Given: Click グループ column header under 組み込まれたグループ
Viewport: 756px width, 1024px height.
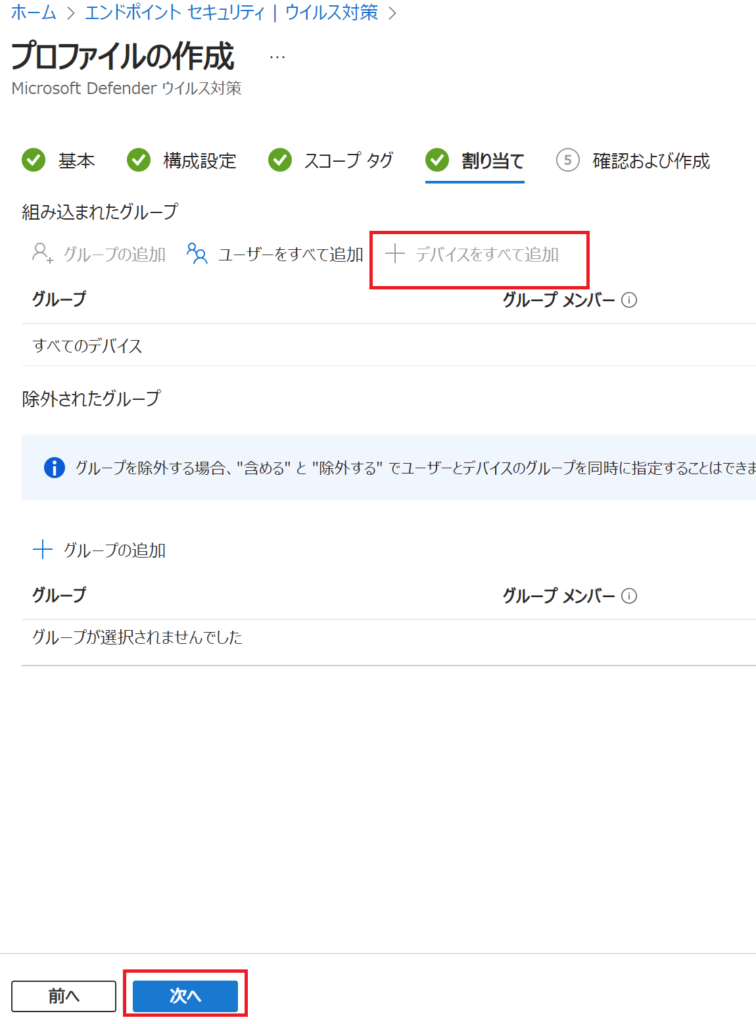Looking at the screenshot, I should 59,300.
